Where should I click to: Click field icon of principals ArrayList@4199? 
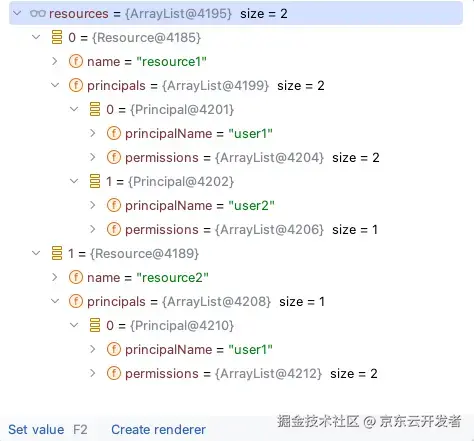(x=76, y=85)
